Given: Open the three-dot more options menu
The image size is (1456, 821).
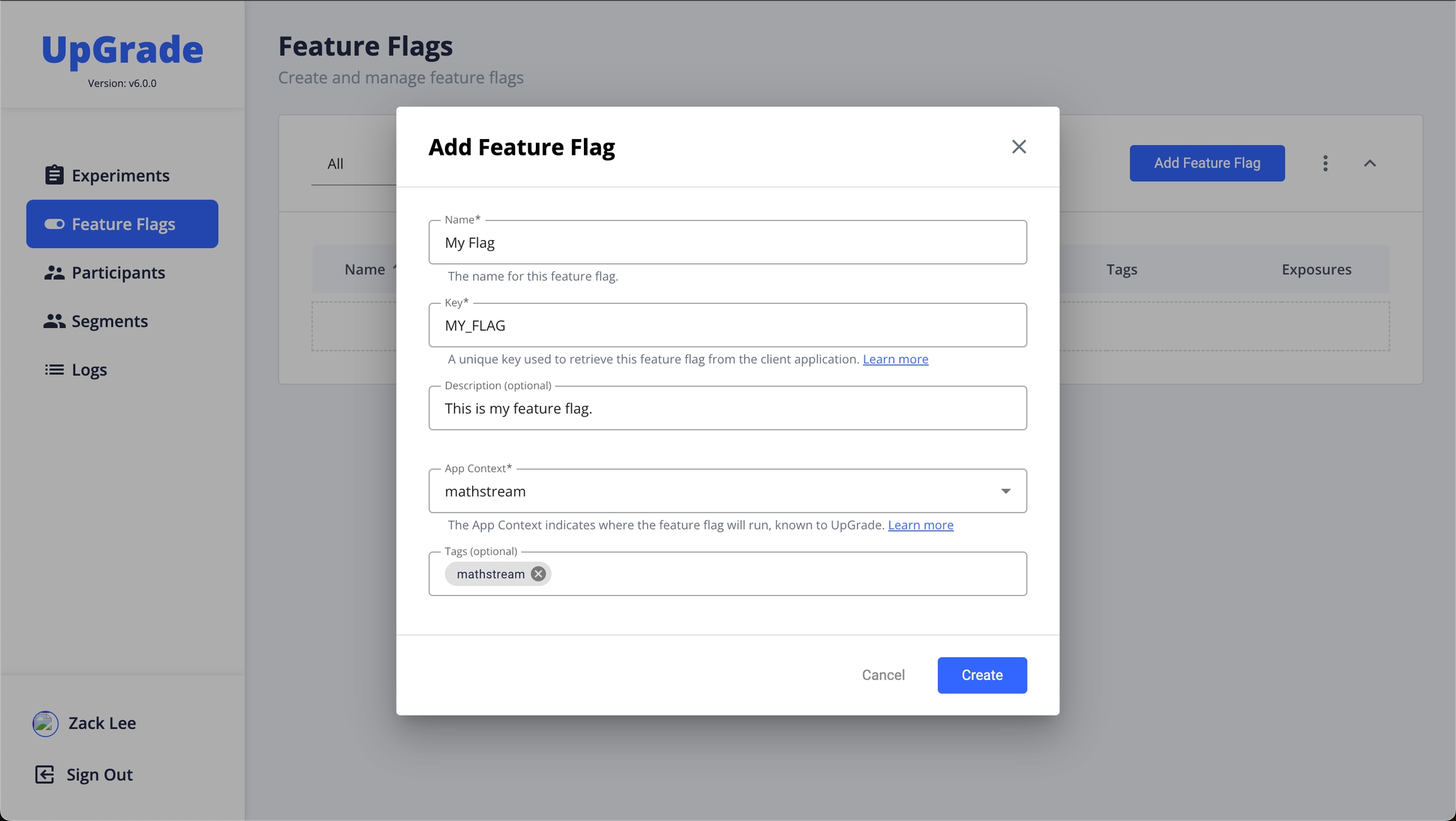Looking at the screenshot, I should click(1325, 163).
